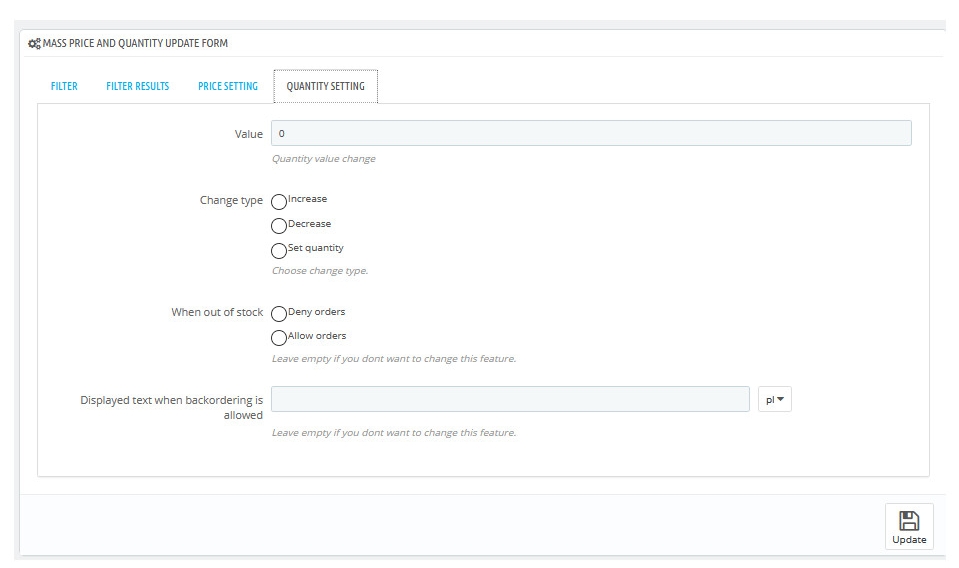Click the Mass Price and Quantity Update Form heading
The image size is (959, 568).
(x=135, y=43)
